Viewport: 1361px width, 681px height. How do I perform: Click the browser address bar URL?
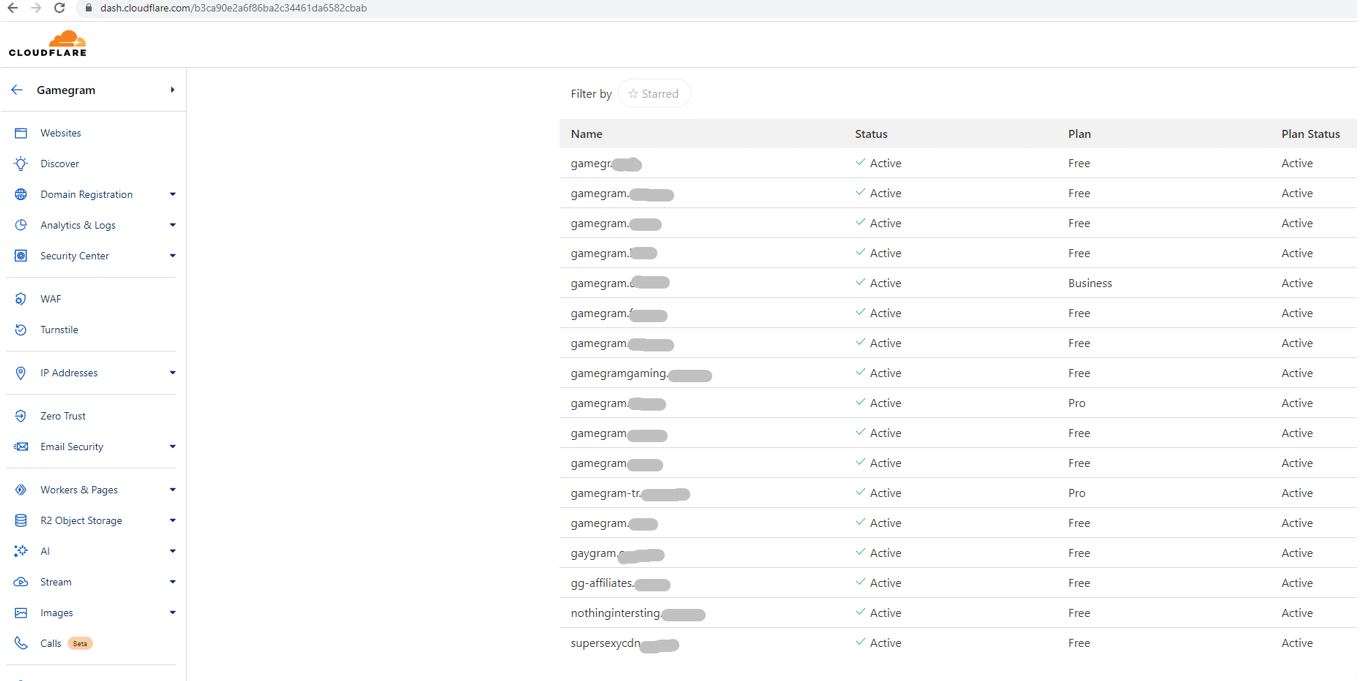point(233,8)
